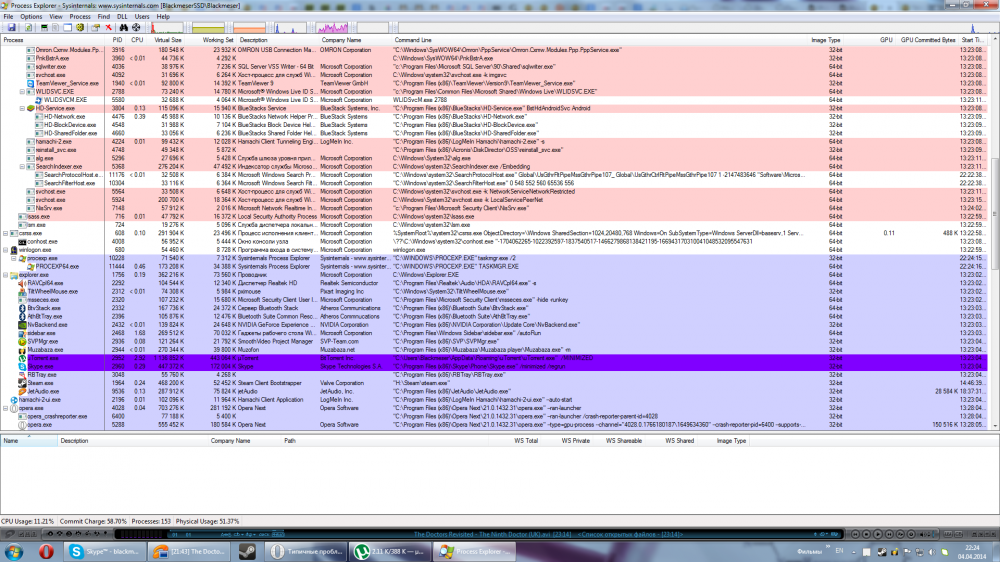
Task: Collapse the SearchIndexer.exe tree node
Action: pos(22,166)
